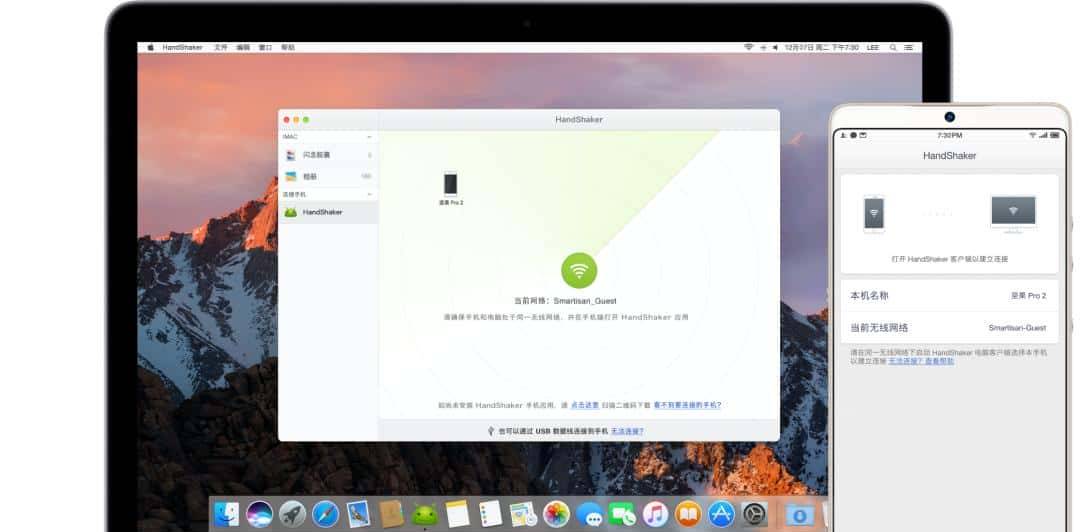1080x532 pixels.
Task: Click 'can't see phone to connect' link
Action: (x=687, y=405)
